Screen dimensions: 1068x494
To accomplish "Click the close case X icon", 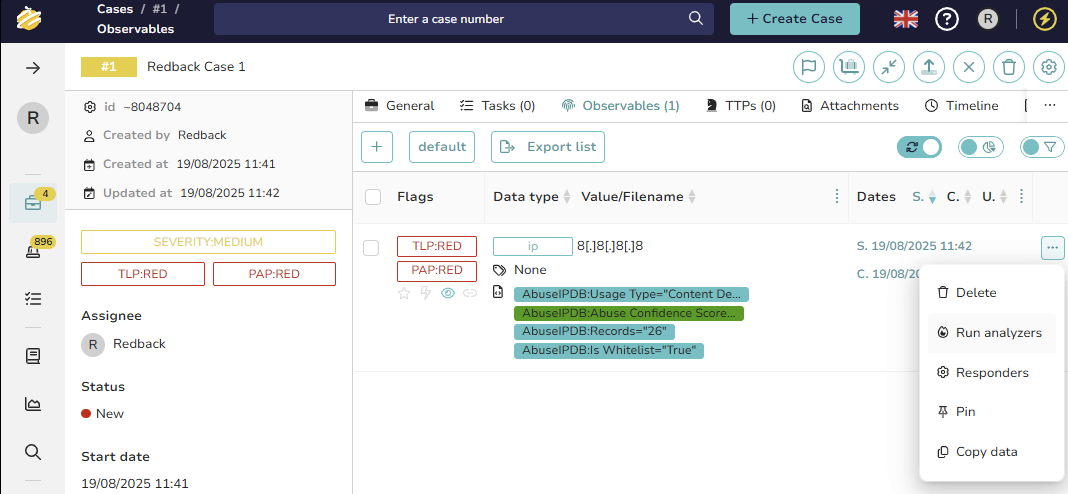I will (969, 67).
